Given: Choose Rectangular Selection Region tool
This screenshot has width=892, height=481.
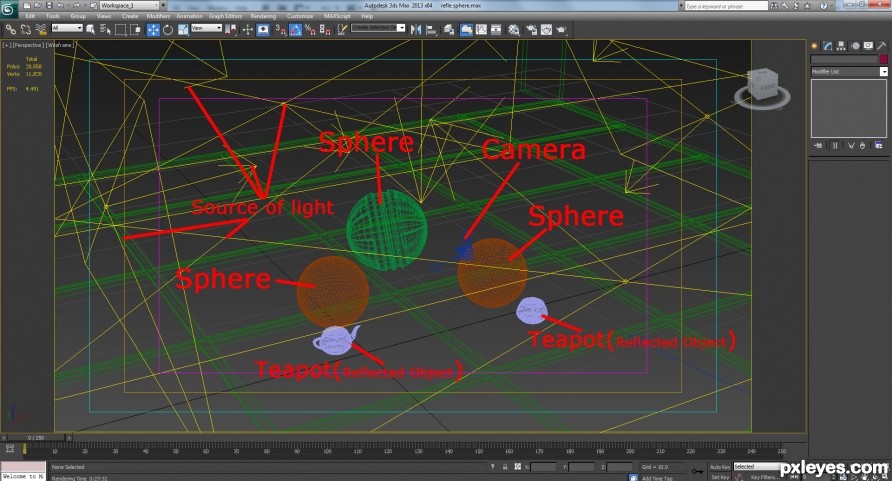Looking at the screenshot, I should (121, 30).
